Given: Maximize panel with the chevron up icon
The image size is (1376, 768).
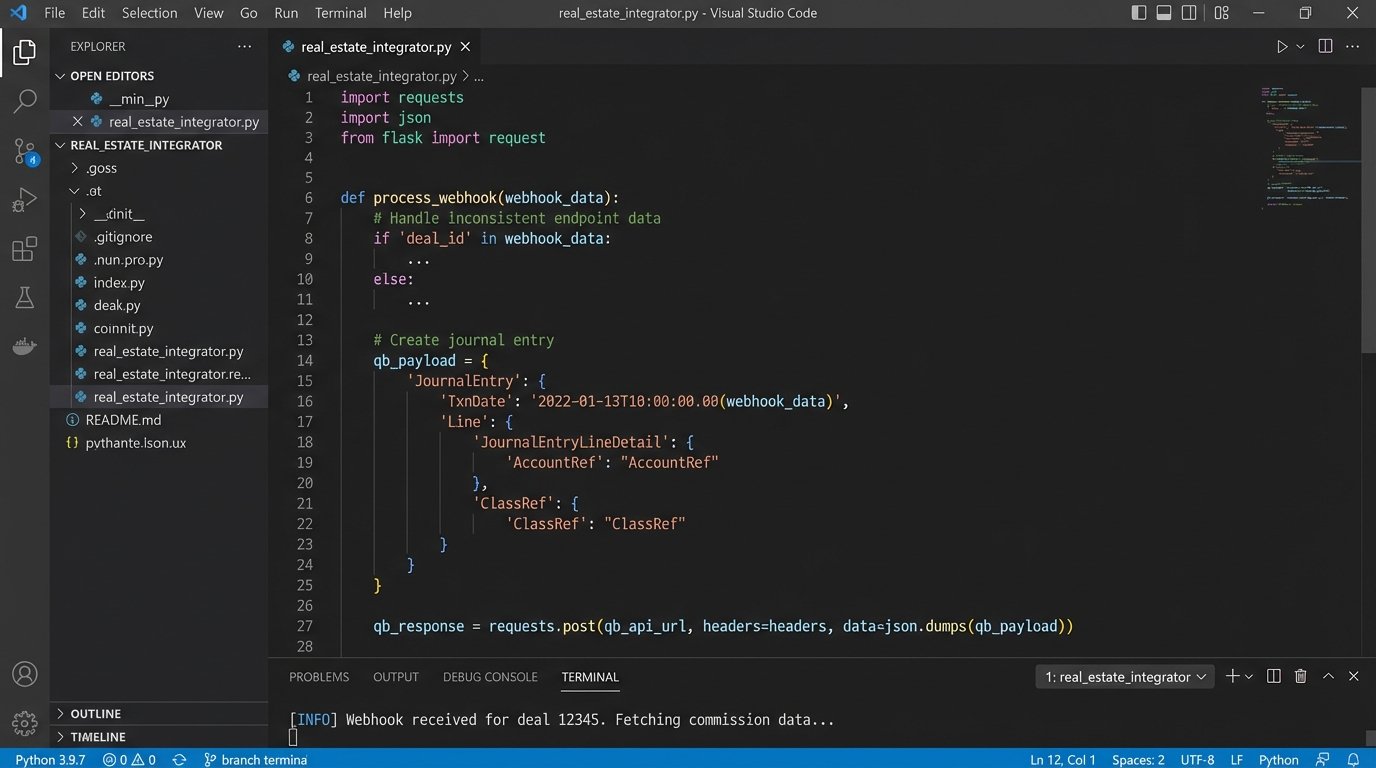Looking at the screenshot, I should pos(1328,677).
